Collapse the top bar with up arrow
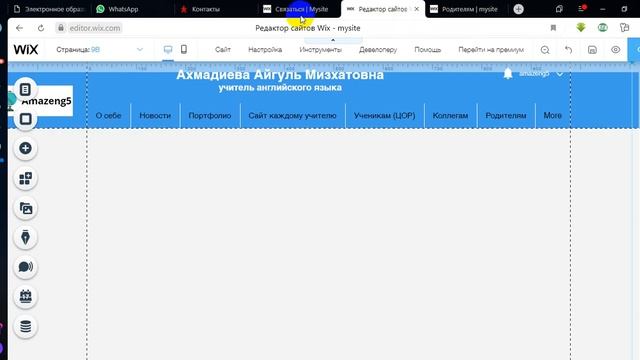 coord(333,40)
